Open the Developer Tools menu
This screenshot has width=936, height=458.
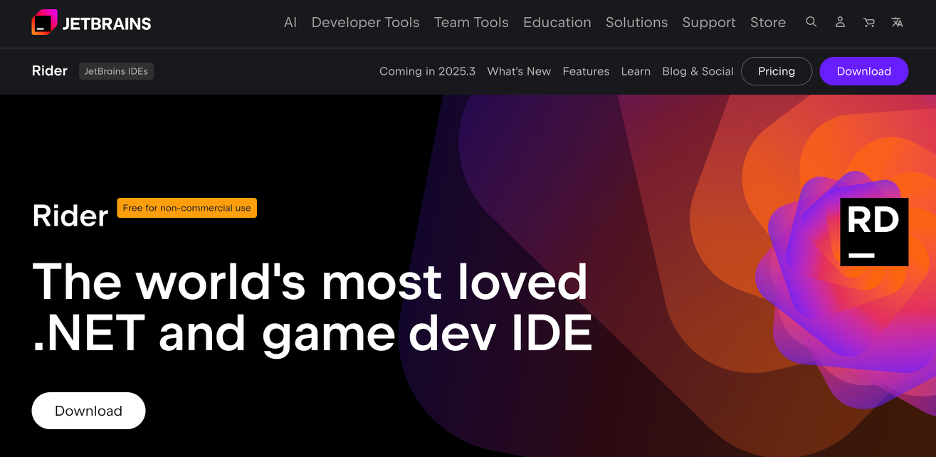coord(365,23)
